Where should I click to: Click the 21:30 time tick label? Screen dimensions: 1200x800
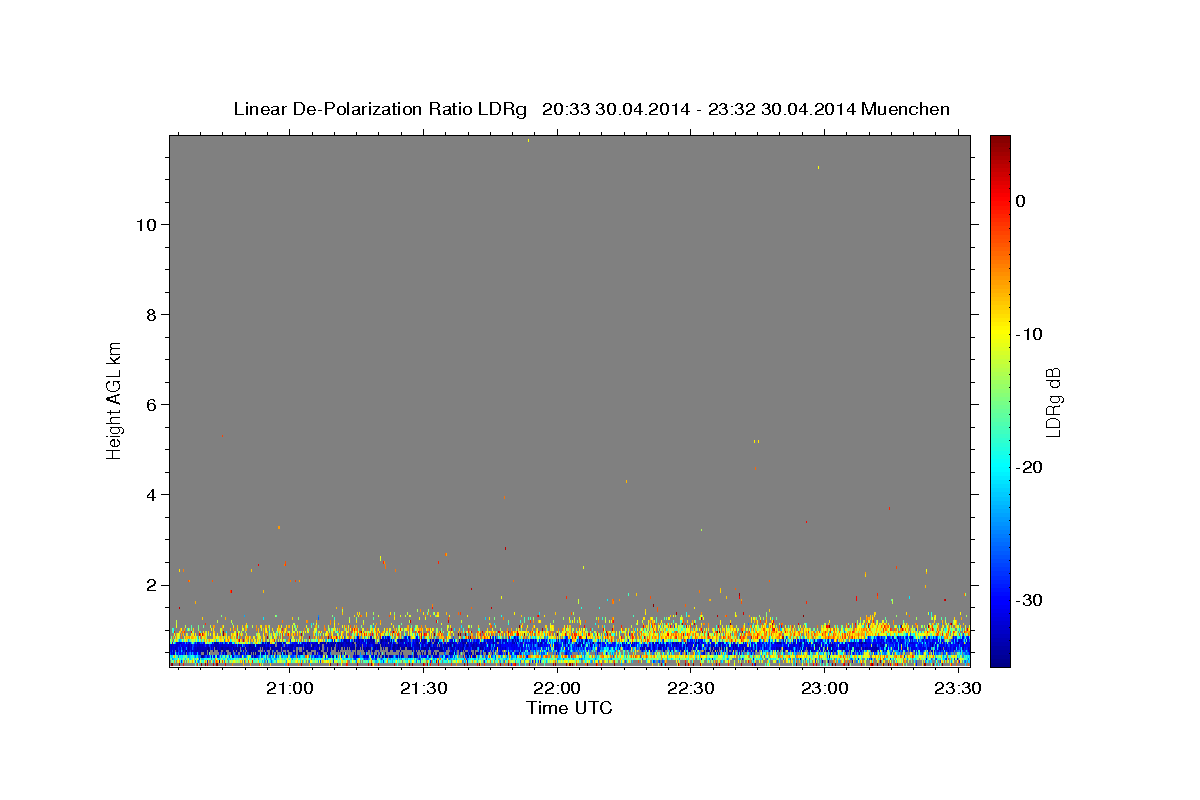pyautogui.click(x=424, y=689)
